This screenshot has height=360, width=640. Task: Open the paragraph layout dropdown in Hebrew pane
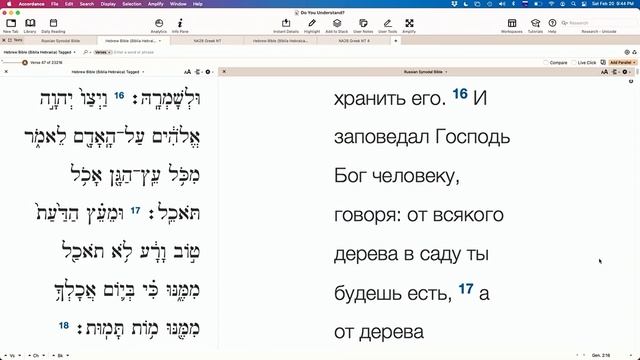(198, 72)
